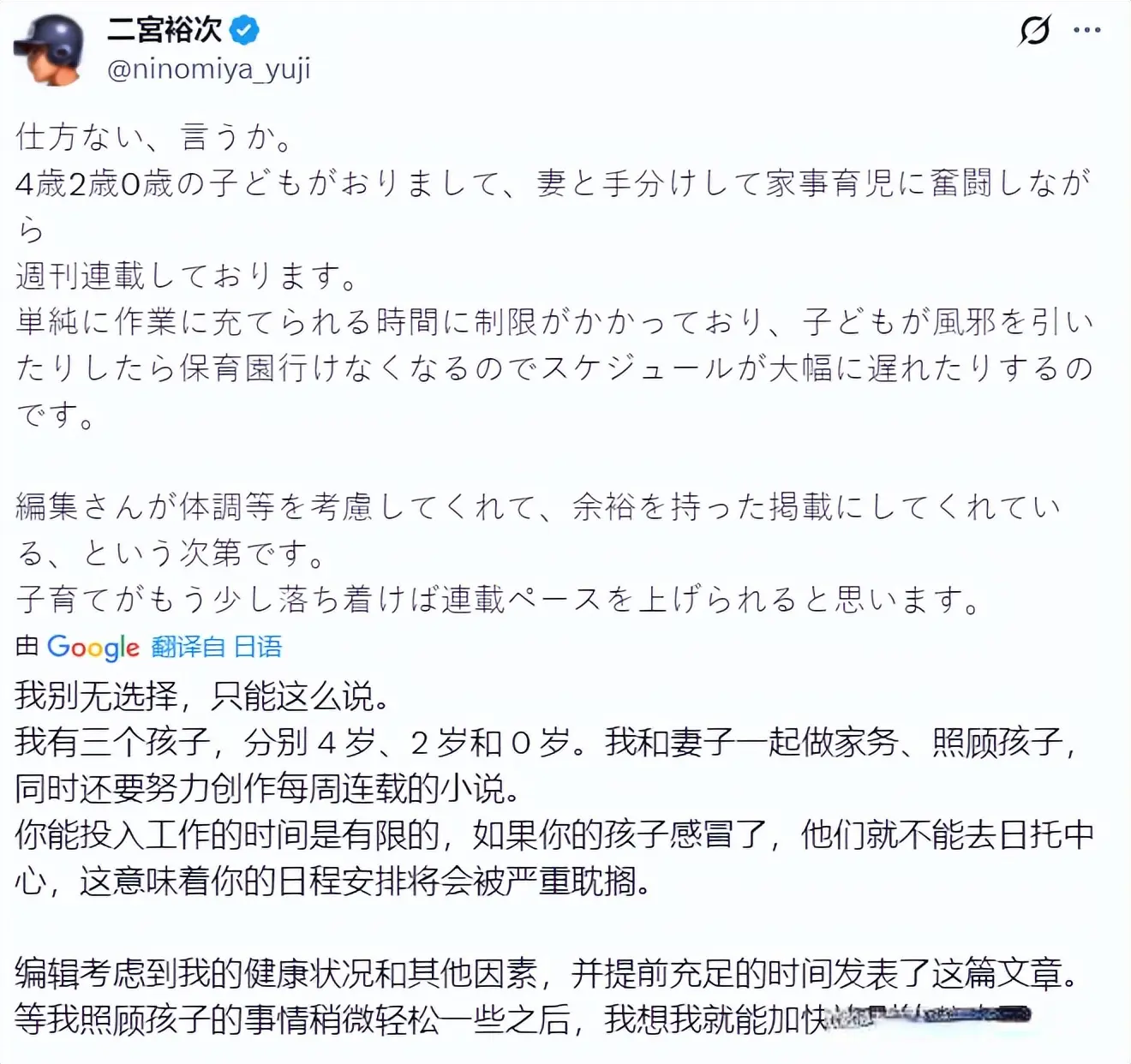This screenshot has height=1064, width=1131.
Task: Open the @ninomiya_yuji handle link
Action: [208, 69]
